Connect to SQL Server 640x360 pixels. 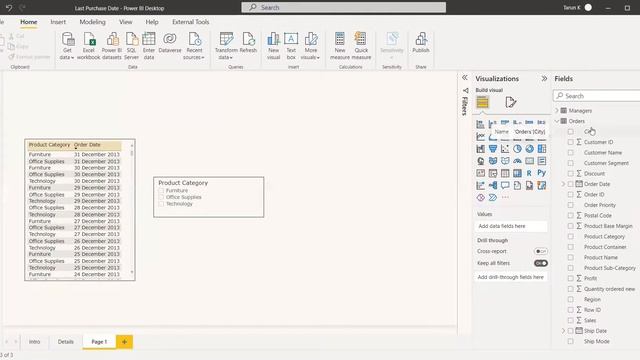coord(131,46)
